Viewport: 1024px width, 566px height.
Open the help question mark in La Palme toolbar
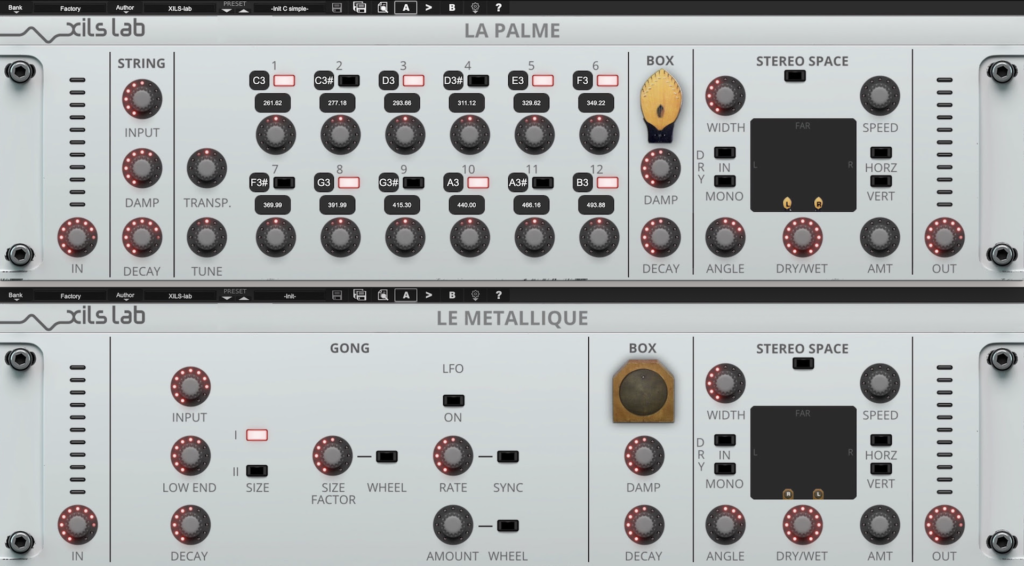[498, 8]
